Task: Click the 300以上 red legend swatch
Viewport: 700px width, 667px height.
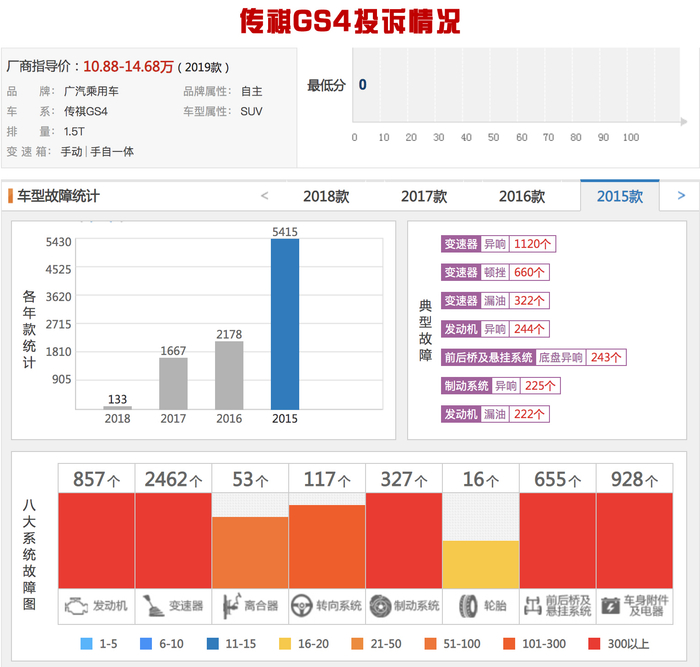Action: (x=594, y=643)
